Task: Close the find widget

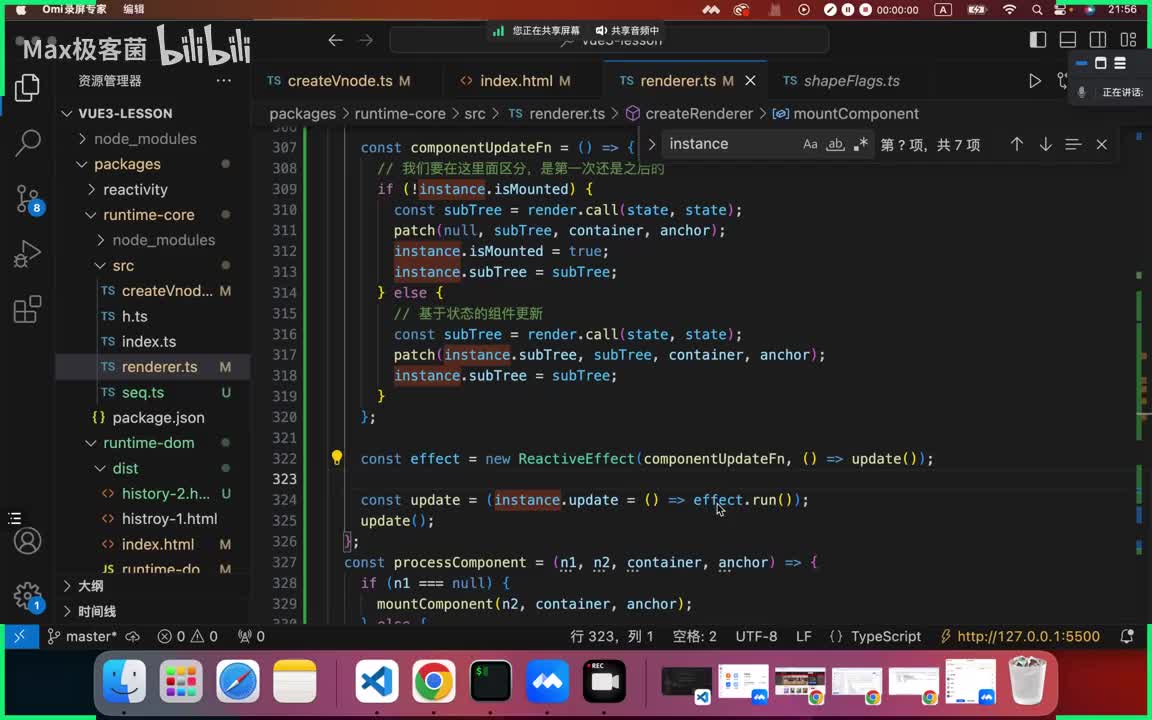Action: pyautogui.click(x=1101, y=145)
